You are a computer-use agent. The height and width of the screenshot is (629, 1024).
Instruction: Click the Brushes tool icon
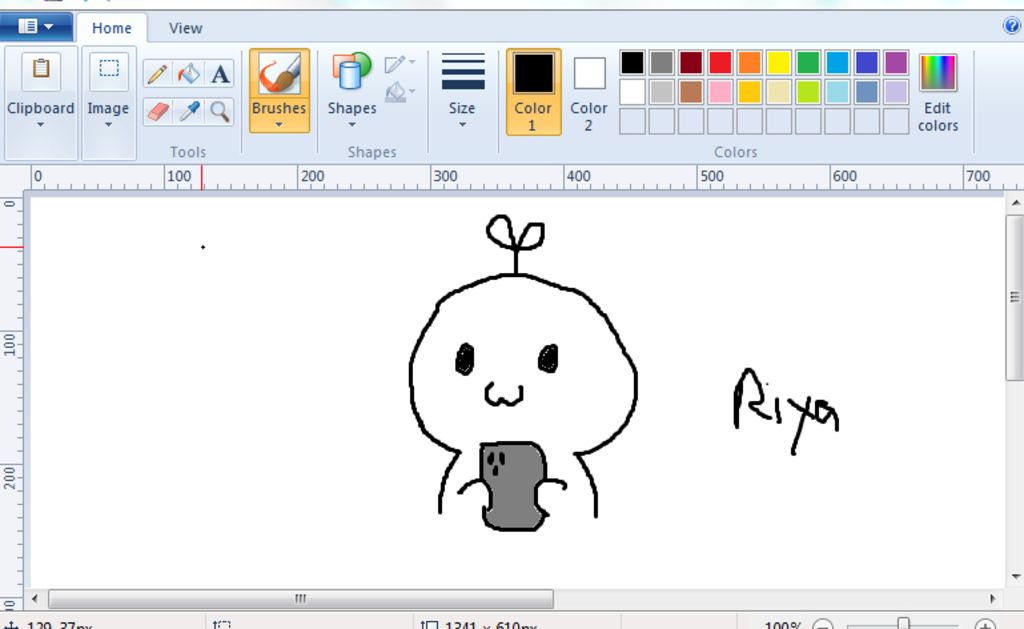[x=280, y=73]
